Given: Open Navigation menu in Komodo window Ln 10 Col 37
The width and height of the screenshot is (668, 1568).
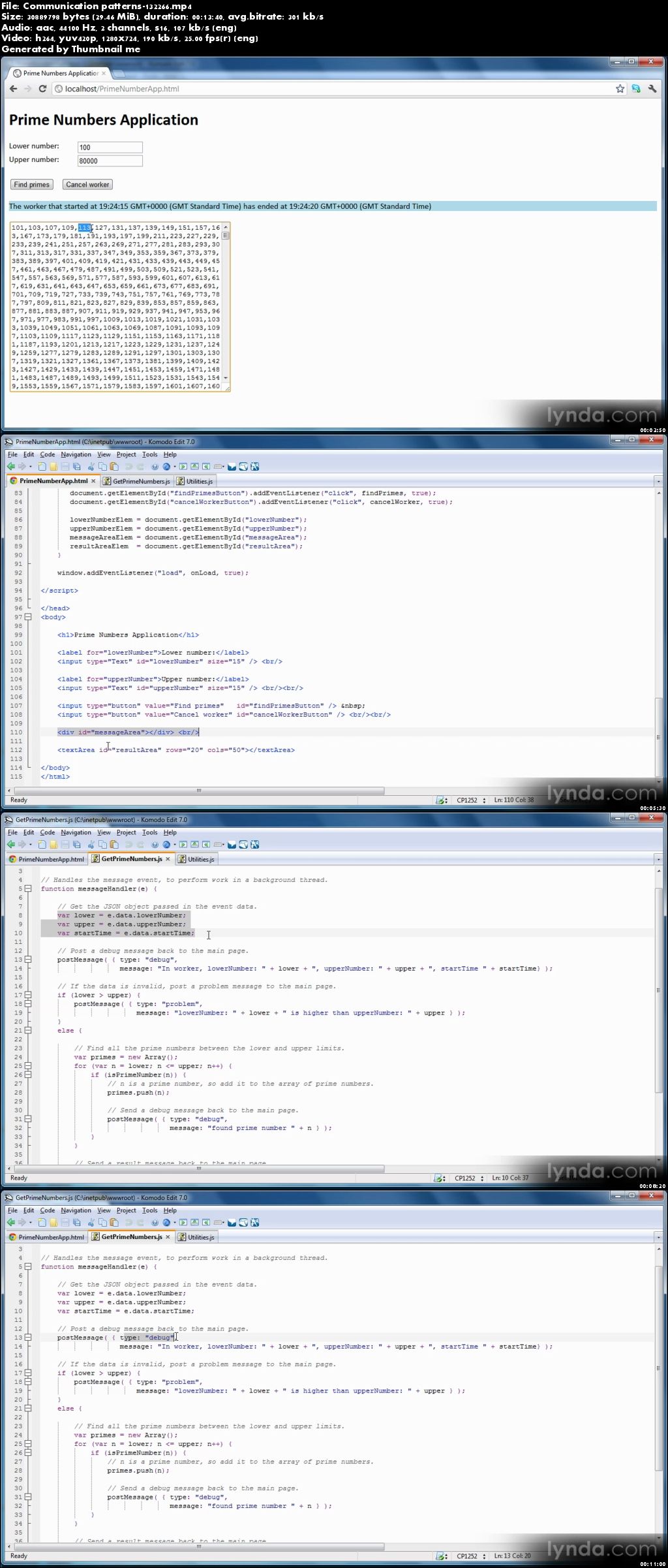Looking at the screenshot, I should [76, 832].
